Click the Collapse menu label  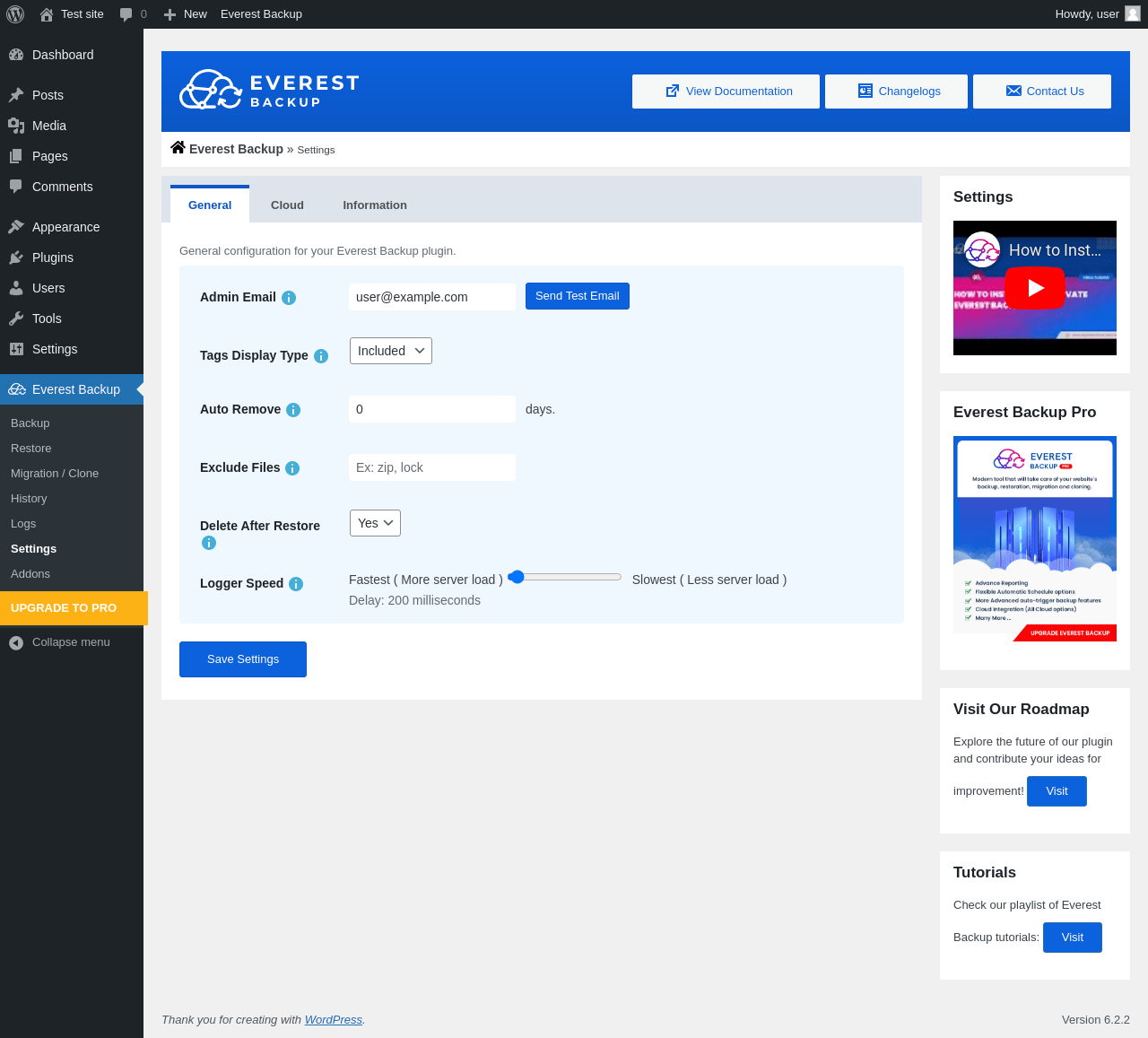pyautogui.click(x=71, y=642)
